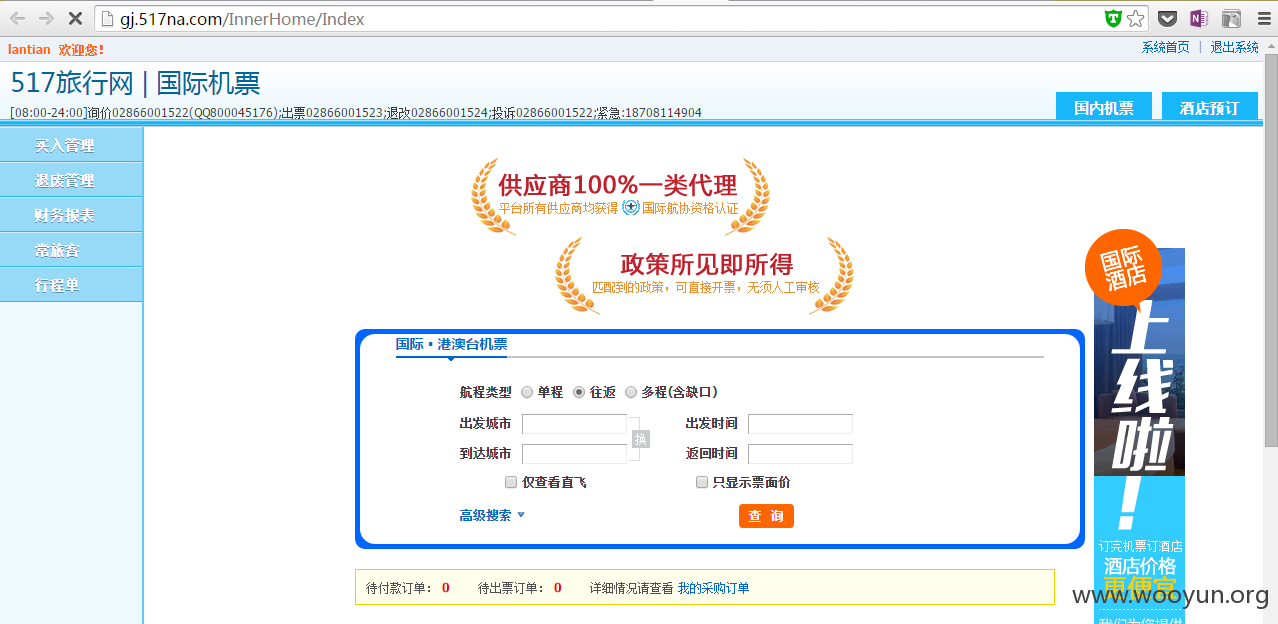The width and height of the screenshot is (1278, 624).
Task: Click the 到达城市 input field
Action: click(x=574, y=454)
